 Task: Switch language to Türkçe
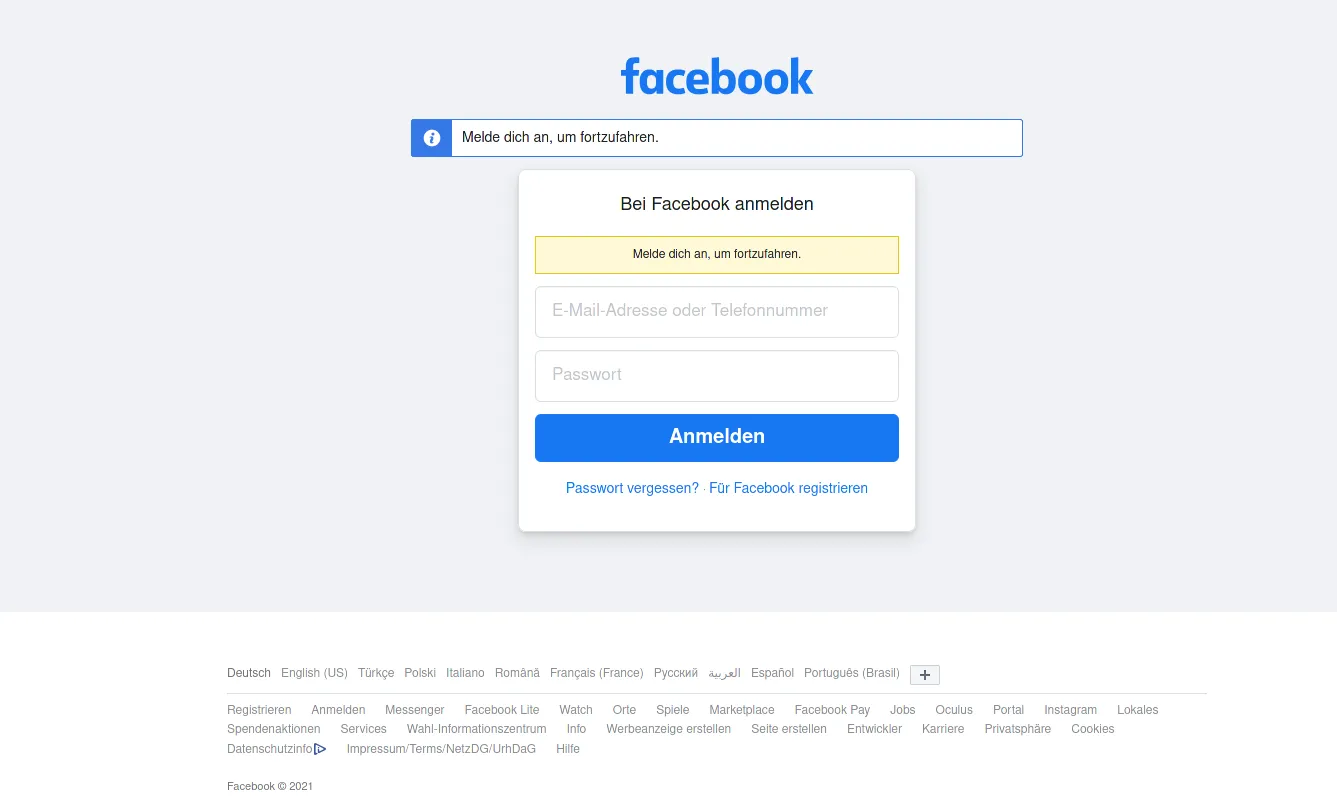click(x=376, y=673)
